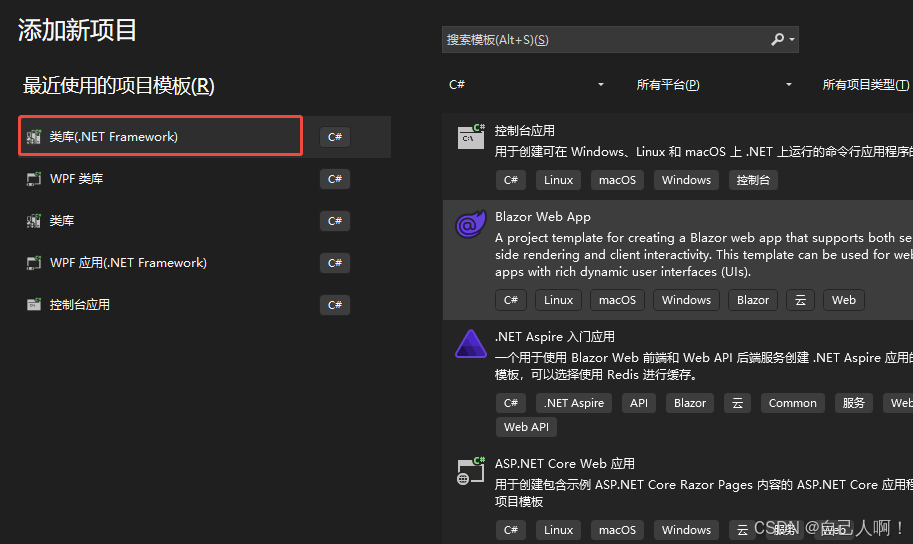
Task: Select the 类库 recent template row
Action: (205, 221)
